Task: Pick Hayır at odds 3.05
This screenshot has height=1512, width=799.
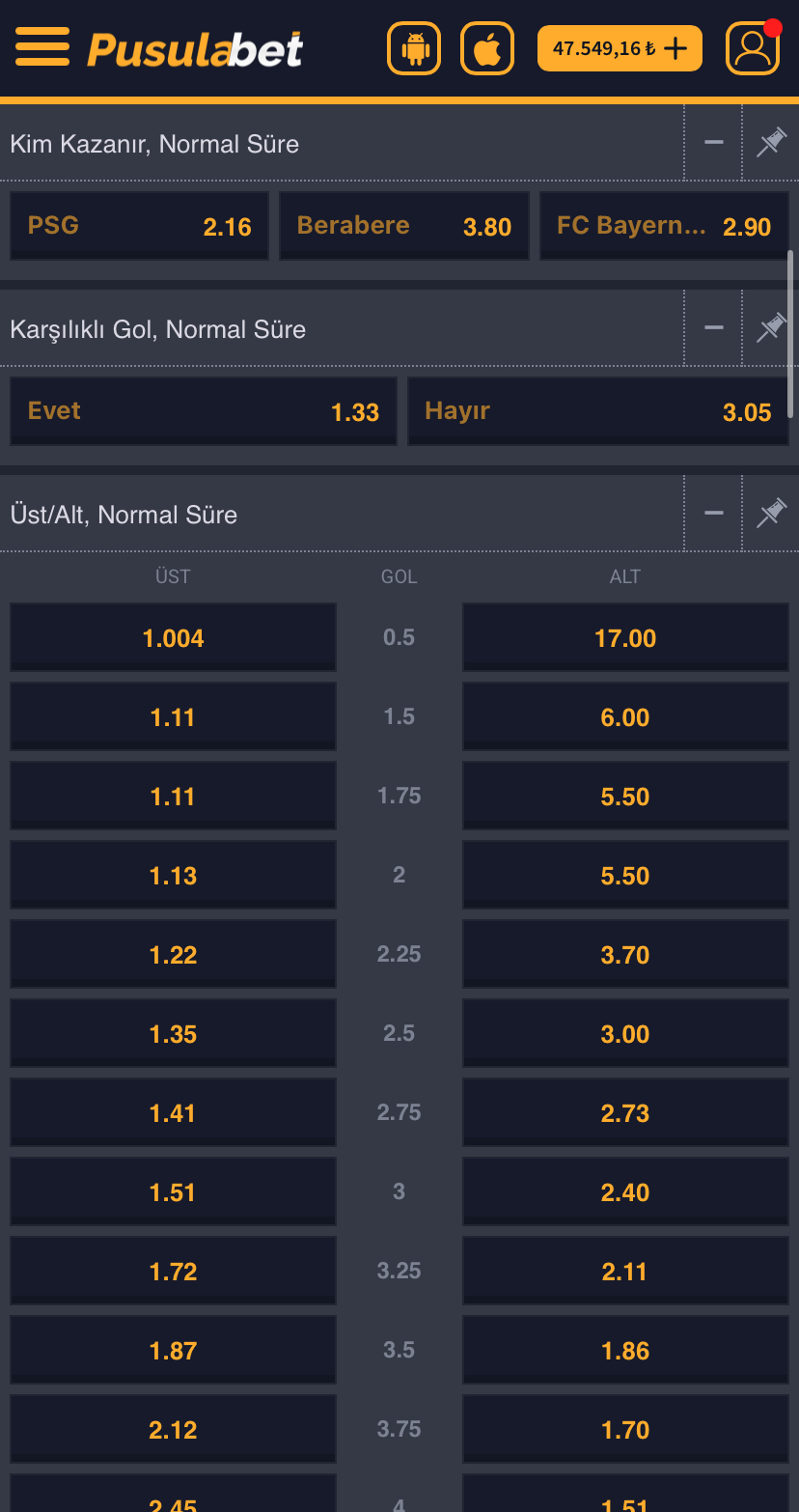Action: point(597,411)
